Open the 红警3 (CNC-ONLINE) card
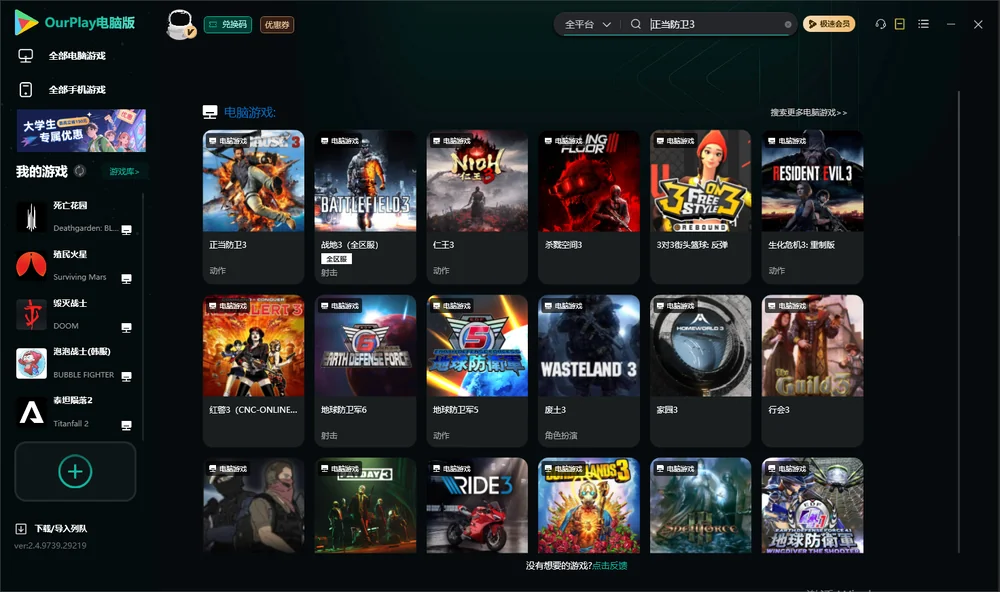 [253, 371]
